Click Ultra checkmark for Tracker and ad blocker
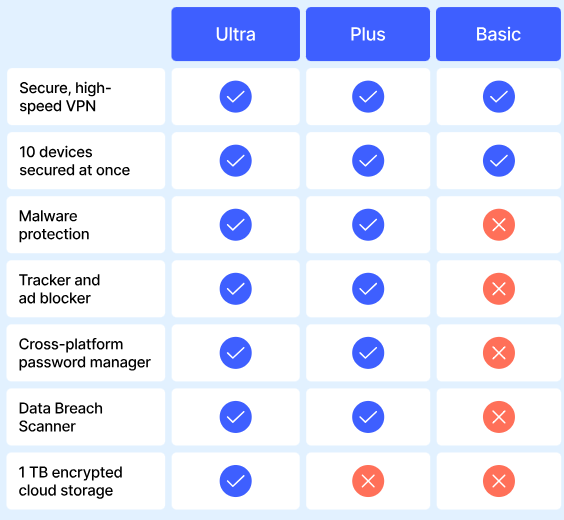 point(236,289)
